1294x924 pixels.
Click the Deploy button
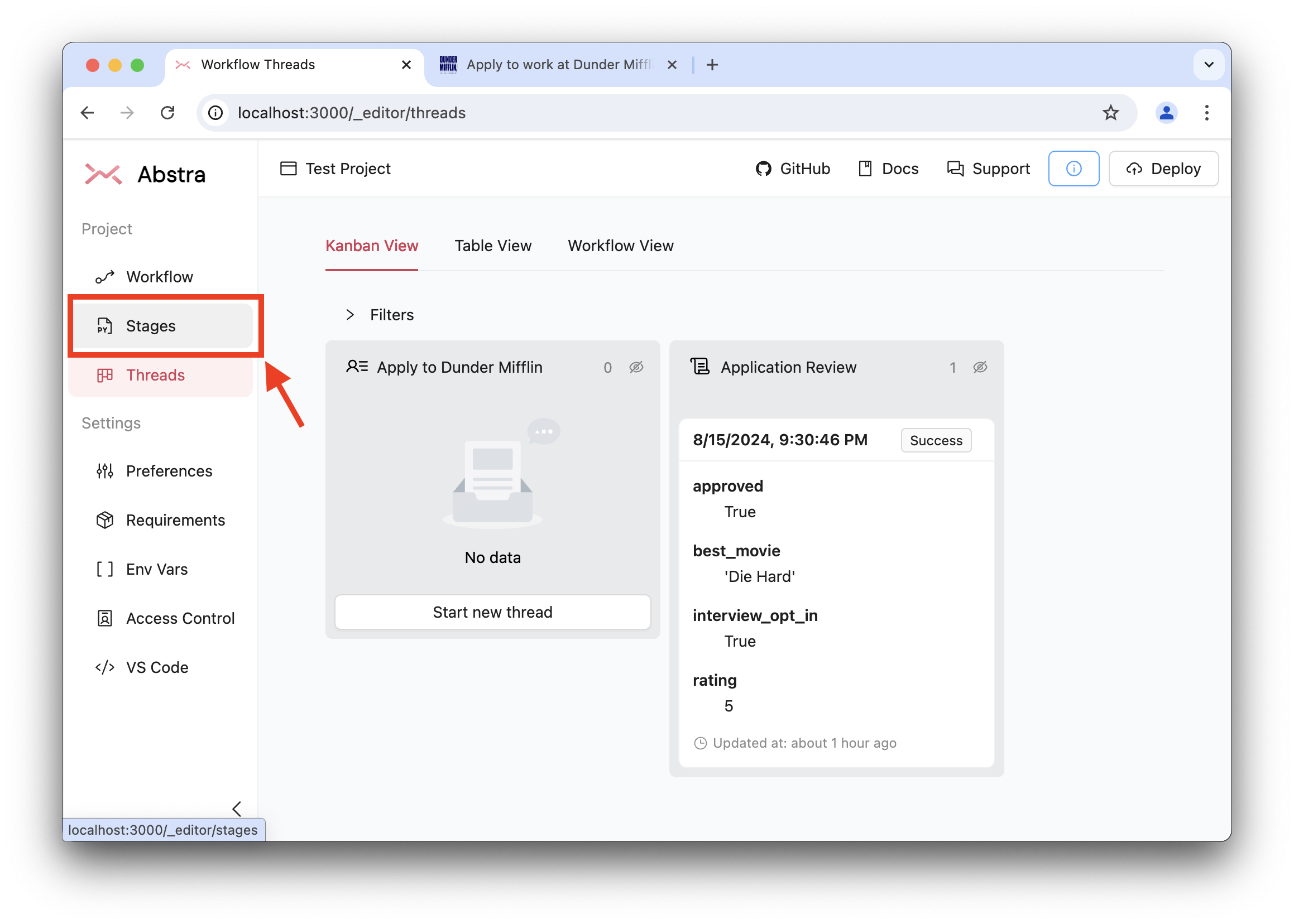[x=1164, y=169]
